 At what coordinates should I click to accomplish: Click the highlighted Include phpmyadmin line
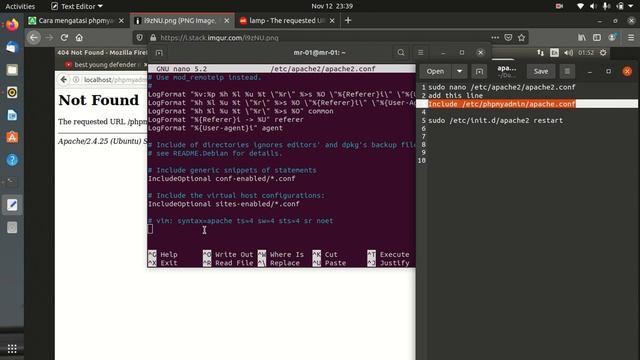pyautogui.click(x=502, y=104)
